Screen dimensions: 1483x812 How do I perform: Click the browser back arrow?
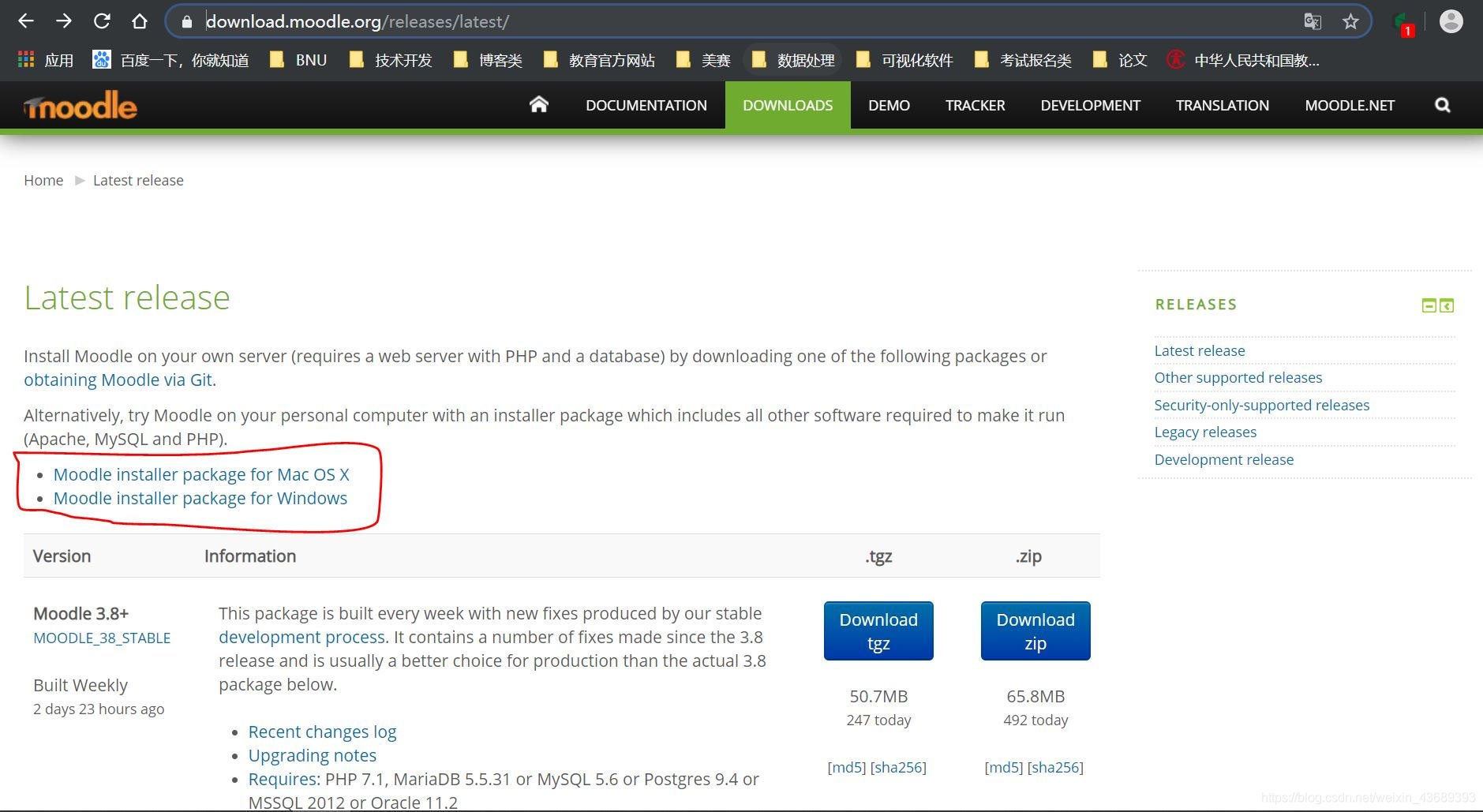click(25, 21)
